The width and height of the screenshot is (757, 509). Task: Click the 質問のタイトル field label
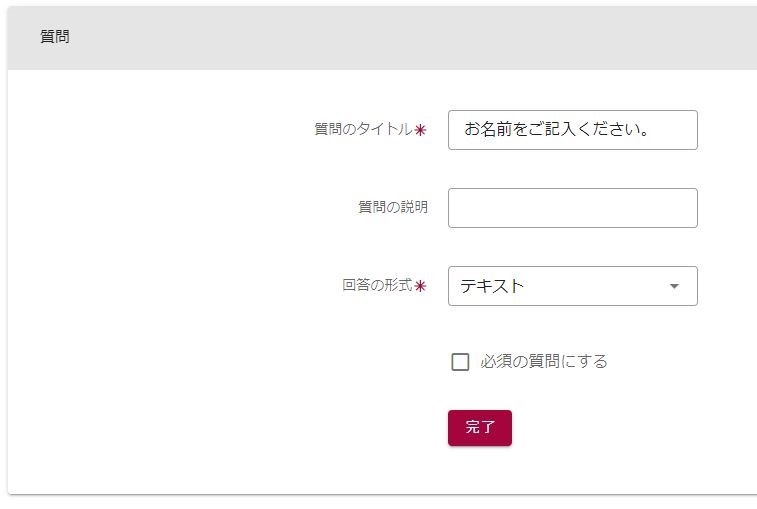tap(363, 129)
